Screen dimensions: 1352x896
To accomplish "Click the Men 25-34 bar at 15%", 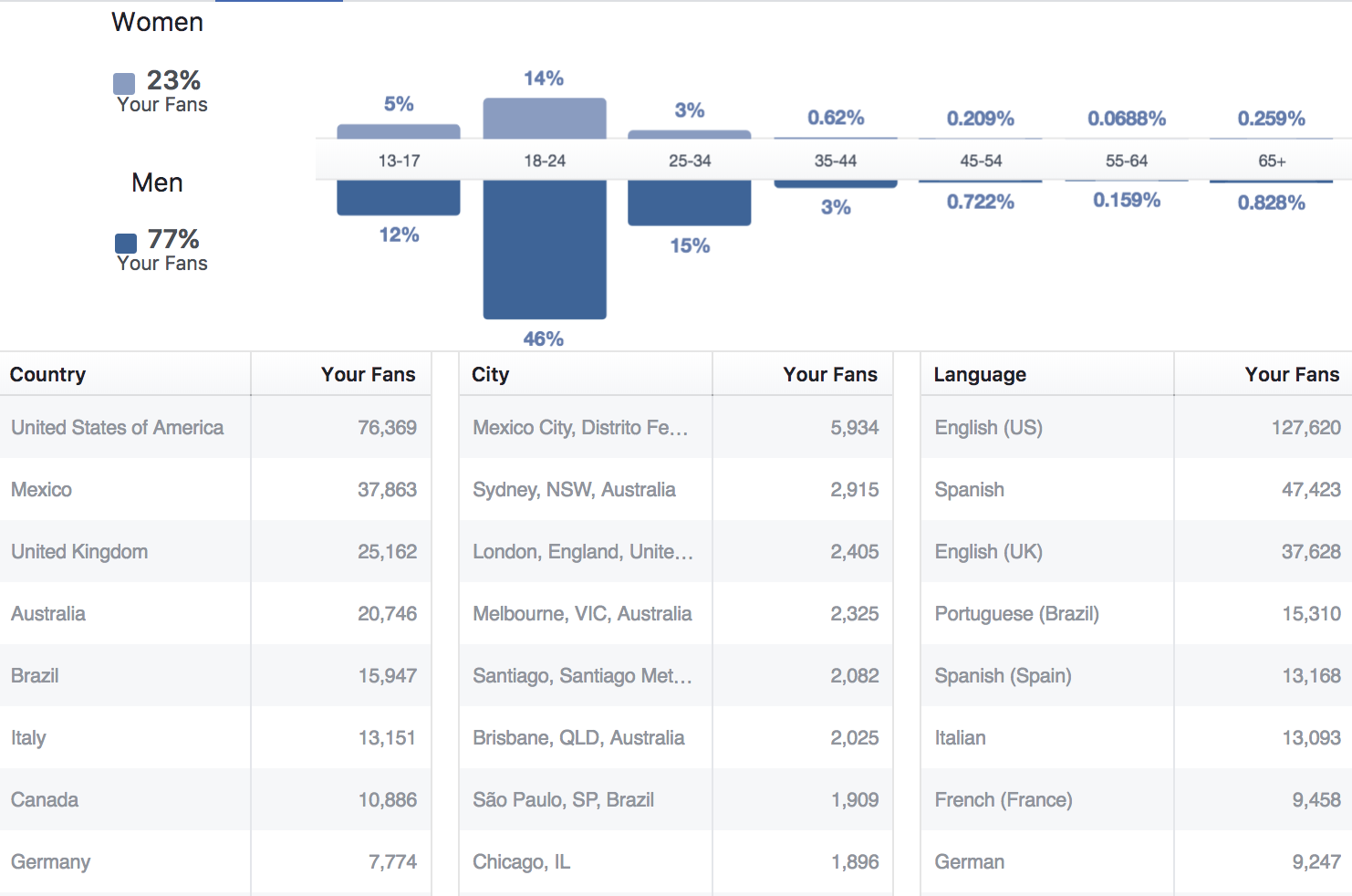I will click(690, 203).
